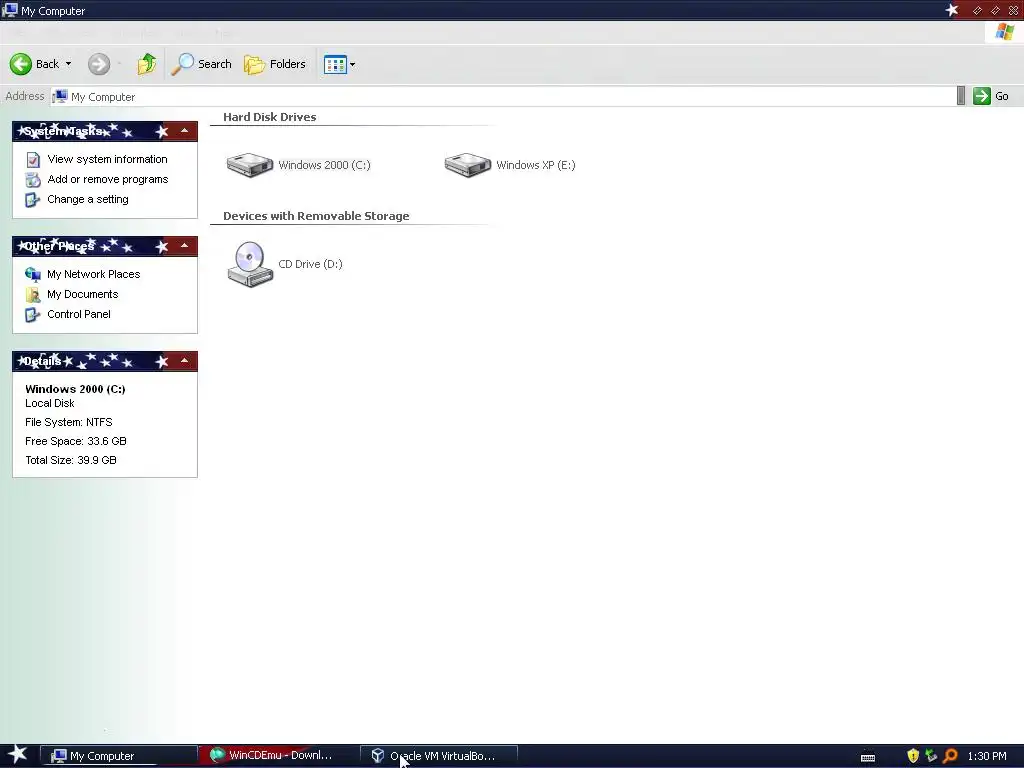Expand the address bar dropdown list
Image resolution: width=1024 pixels, height=768 pixels.
tap(961, 96)
